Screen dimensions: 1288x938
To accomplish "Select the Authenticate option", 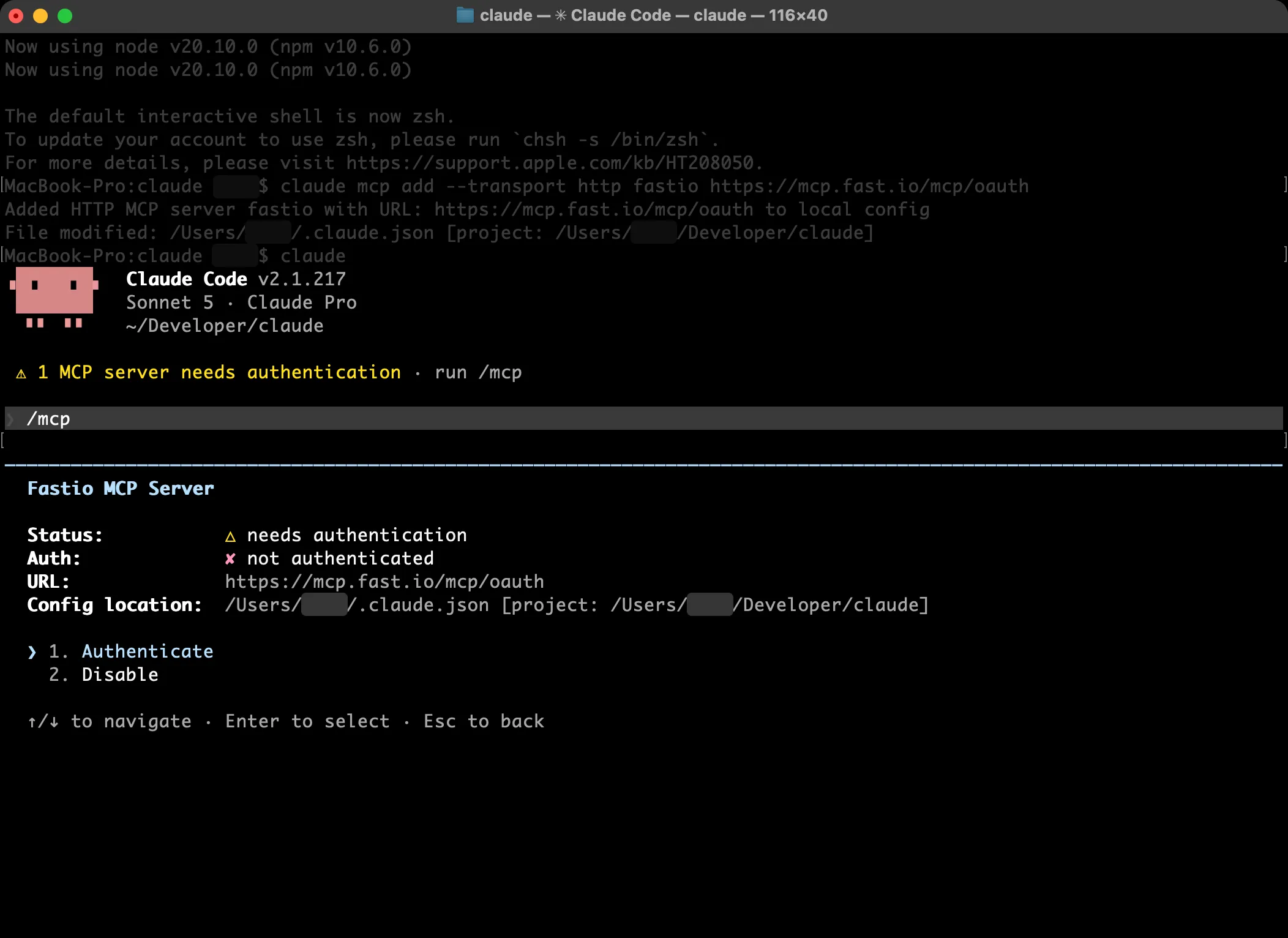I will [148, 651].
